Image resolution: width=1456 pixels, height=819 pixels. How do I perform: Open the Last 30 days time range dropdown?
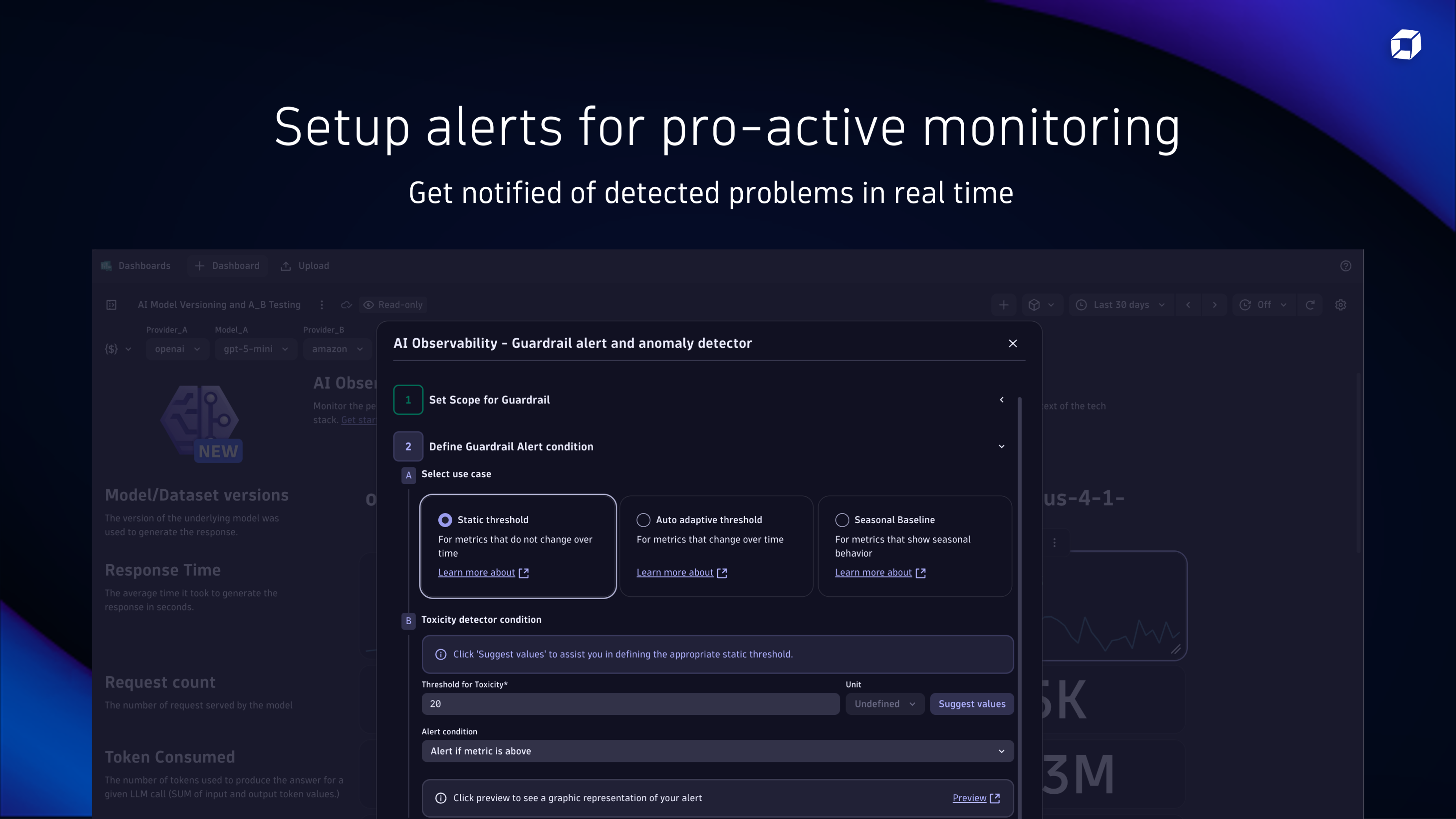1120,304
